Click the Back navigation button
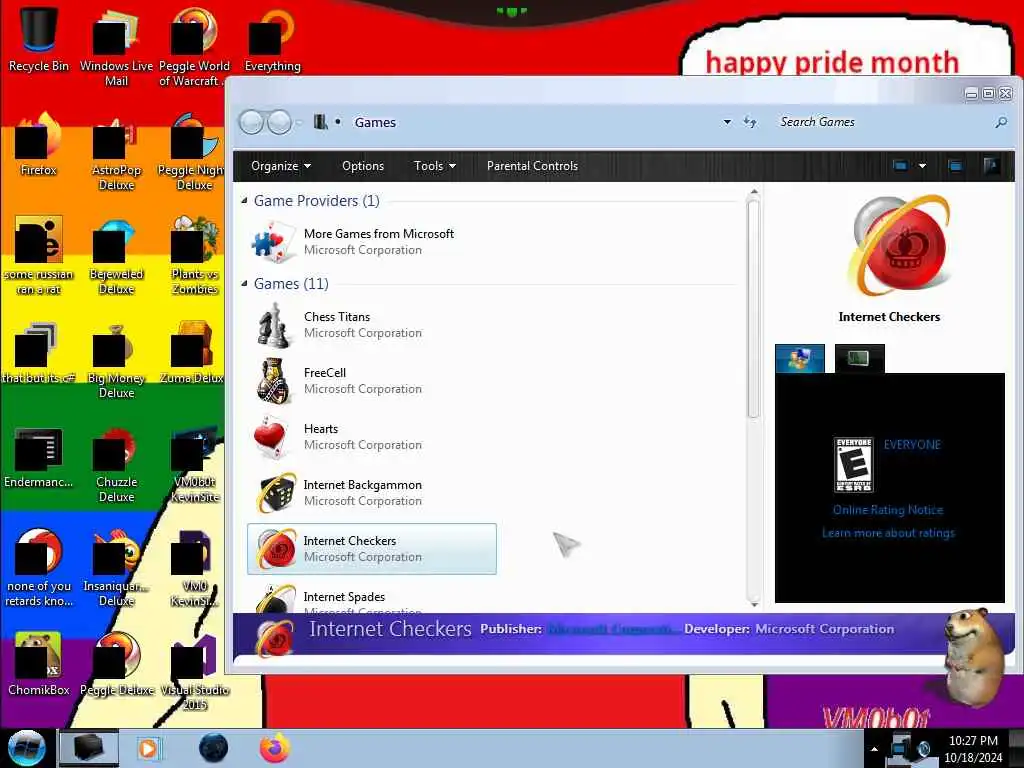The image size is (1024, 768). click(251, 122)
